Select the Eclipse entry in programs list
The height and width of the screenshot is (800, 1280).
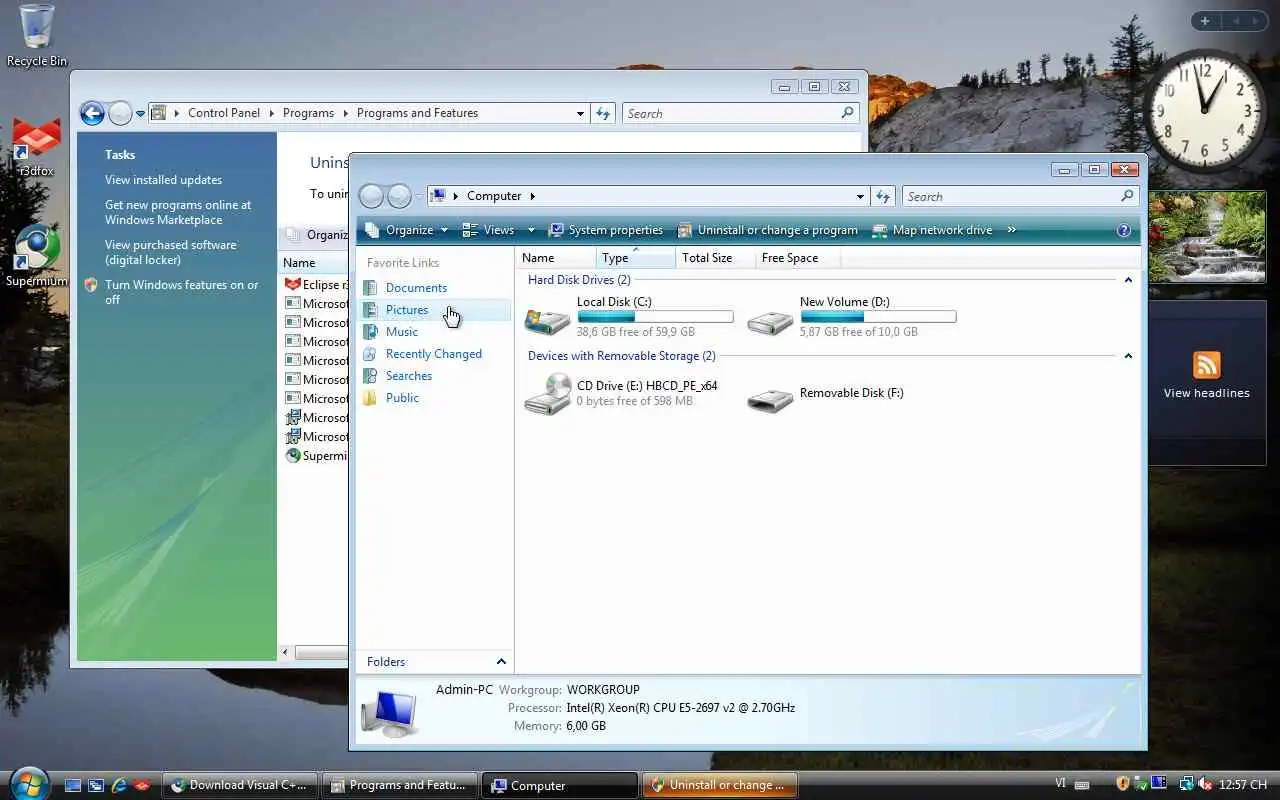tap(316, 285)
